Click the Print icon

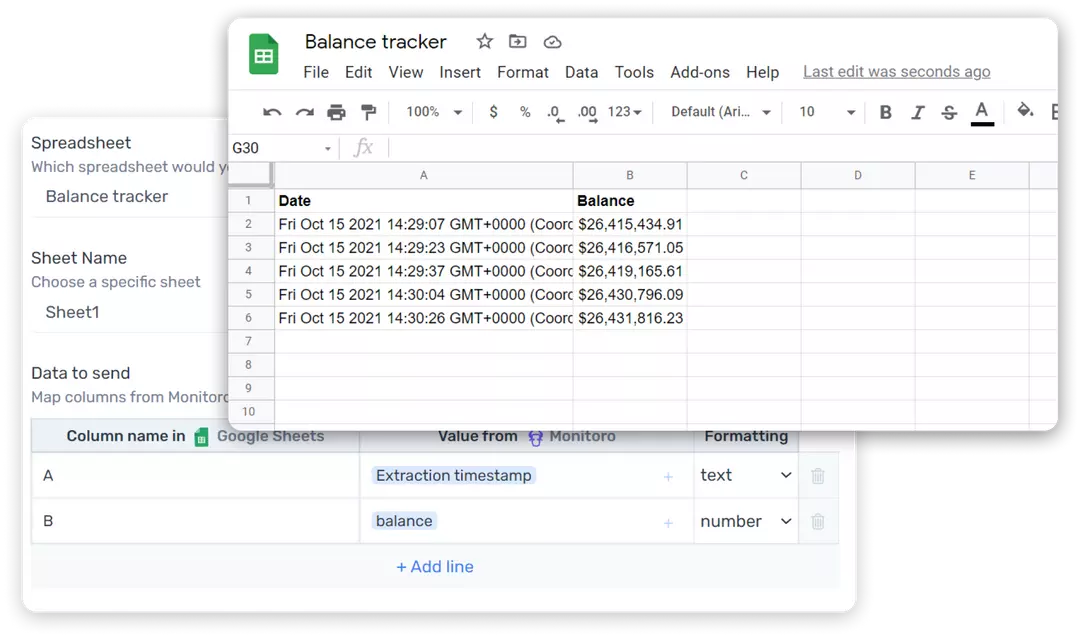coord(336,112)
